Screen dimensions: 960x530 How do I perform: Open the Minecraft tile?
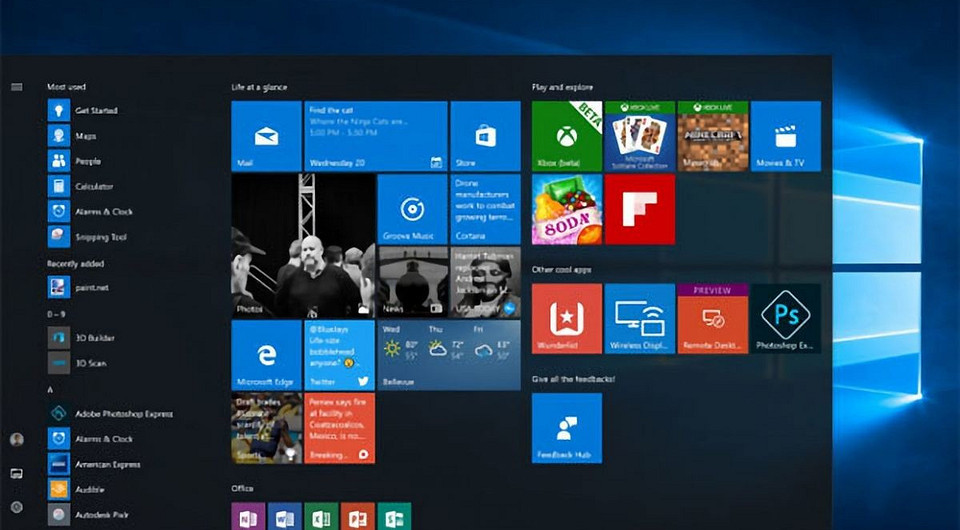click(713, 136)
